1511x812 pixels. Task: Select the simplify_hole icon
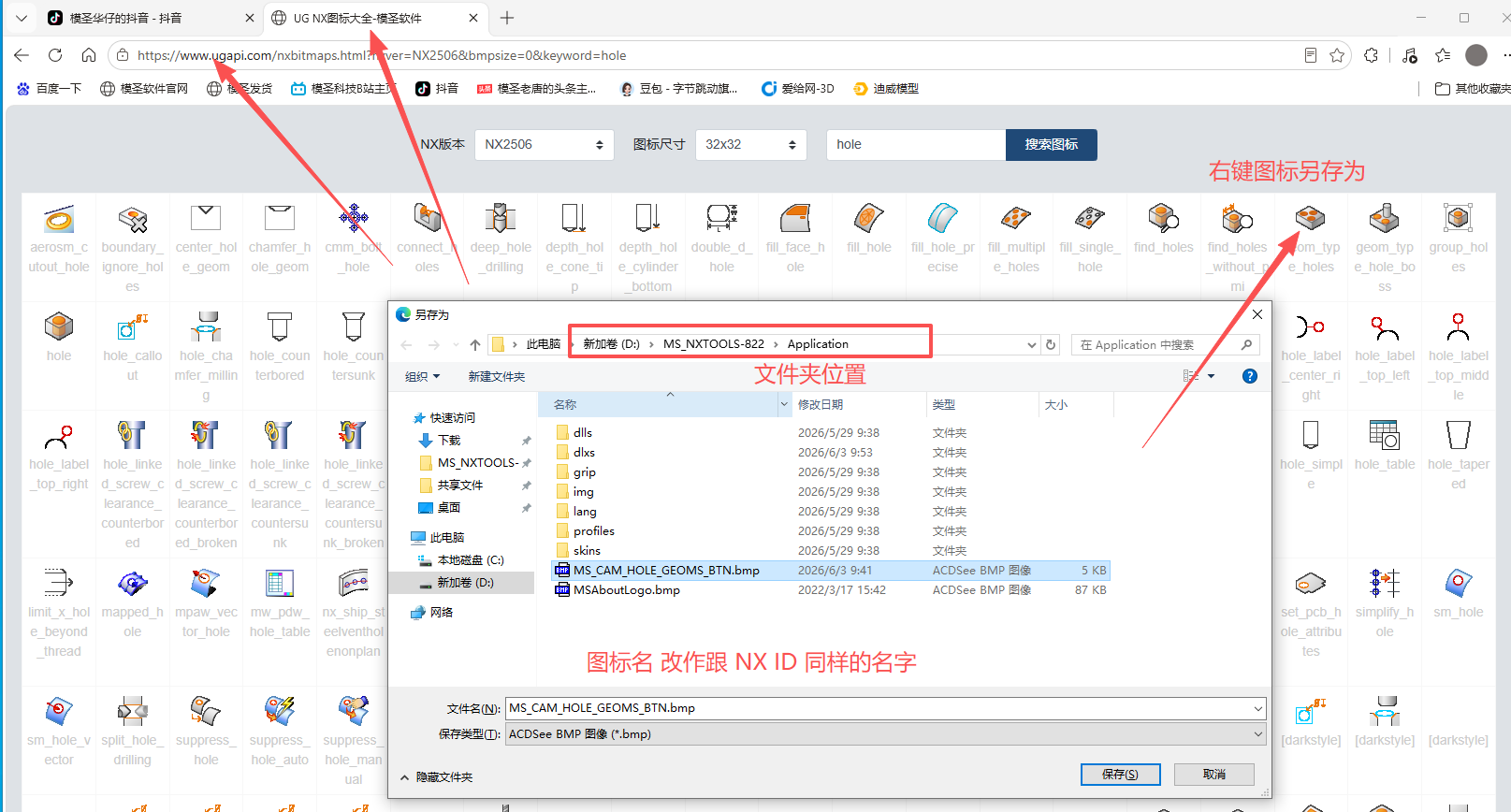pos(1385,583)
